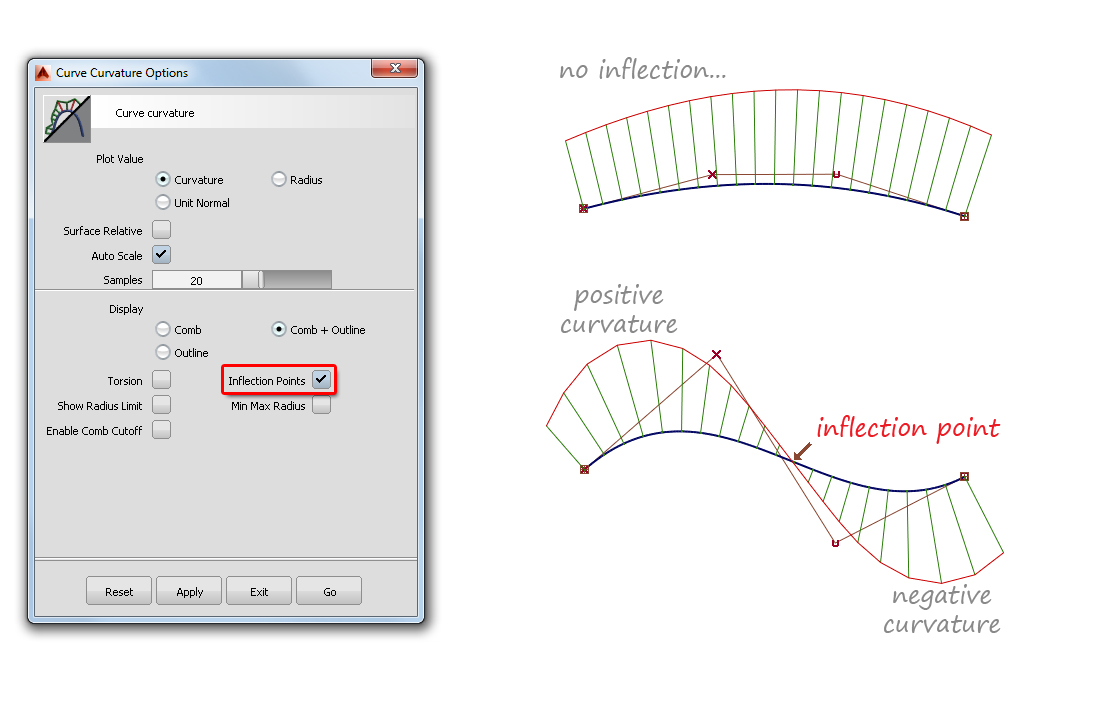1100x710 pixels.
Task: Enable Show Radius Limit
Action: [161, 405]
